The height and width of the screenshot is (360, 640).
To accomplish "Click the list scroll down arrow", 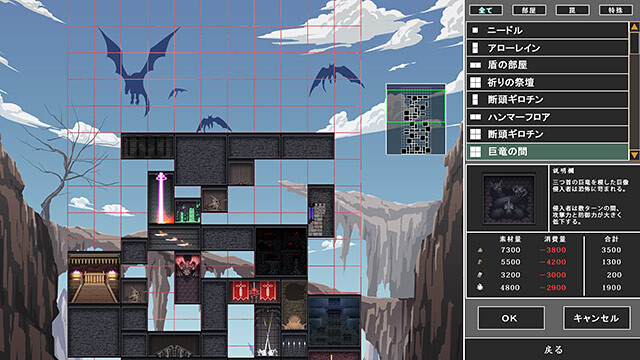I will pyautogui.click(x=634, y=155).
